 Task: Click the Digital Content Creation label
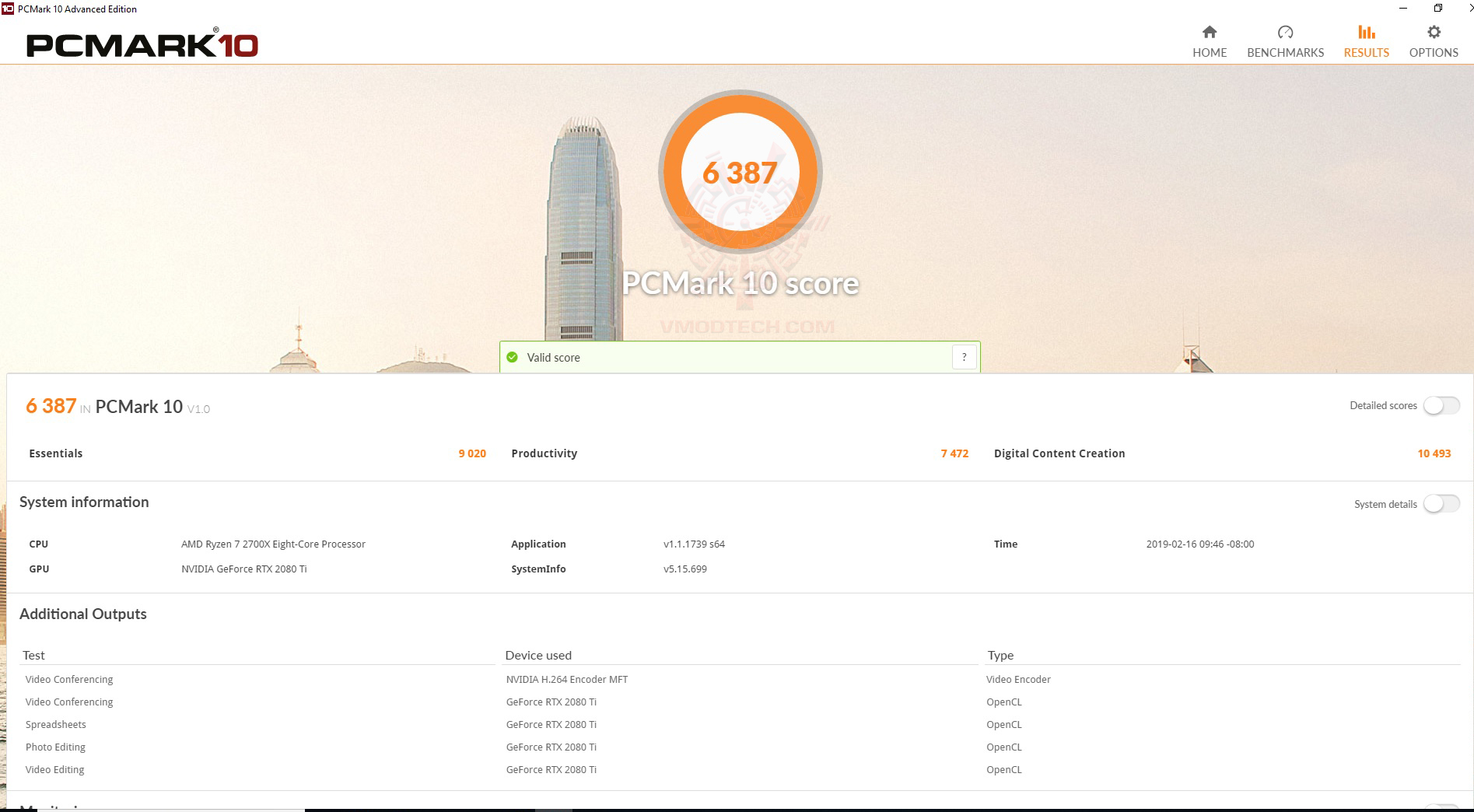(x=1059, y=453)
